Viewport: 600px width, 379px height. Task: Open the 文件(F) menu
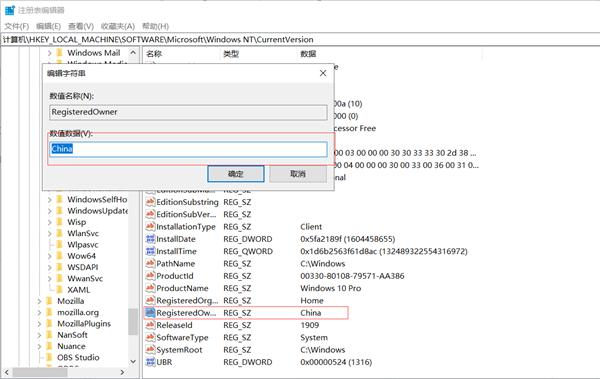pyautogui.click(x=16, y=26)
